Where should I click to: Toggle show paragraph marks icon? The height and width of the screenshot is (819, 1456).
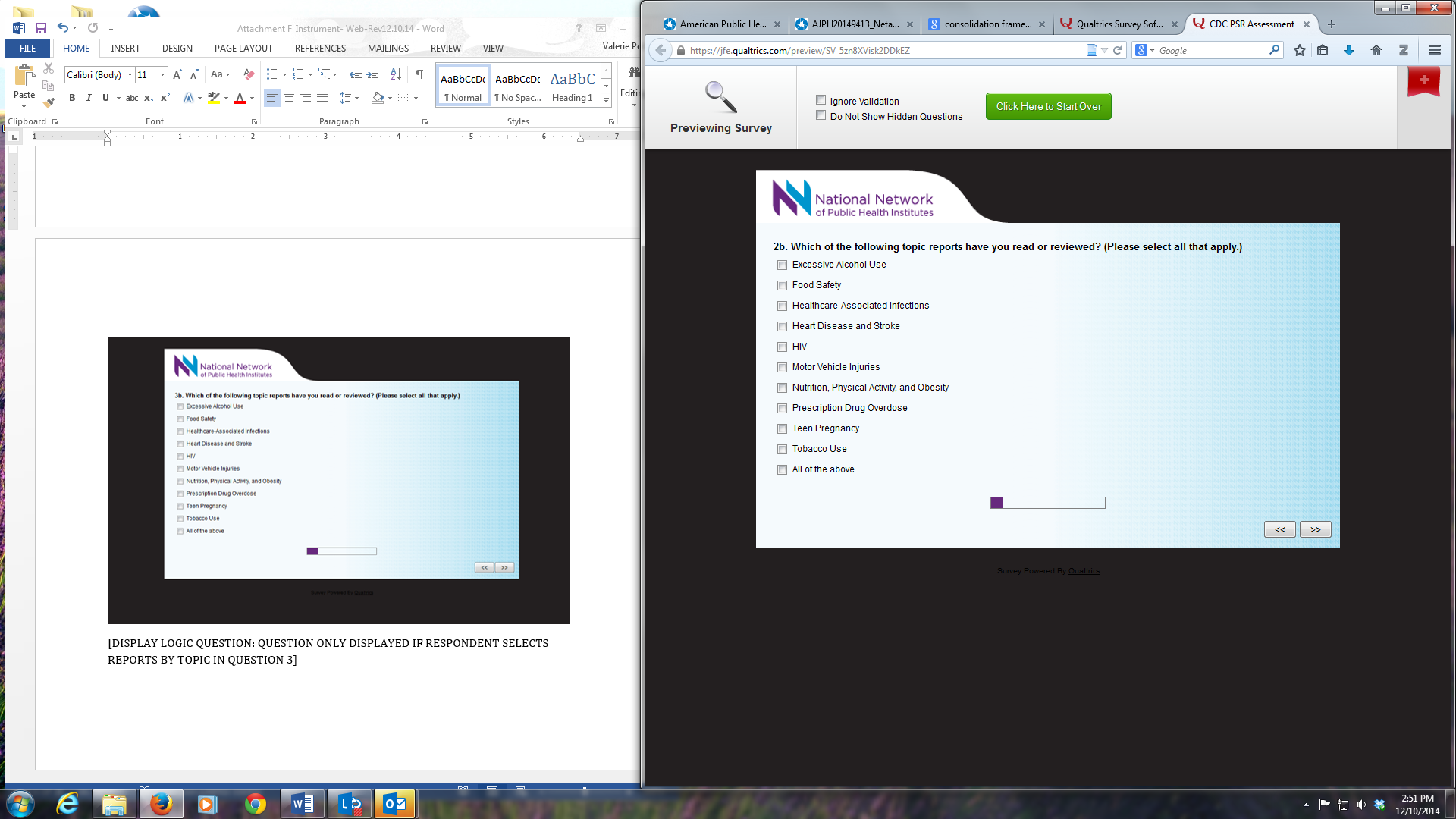tap(419, 74)
